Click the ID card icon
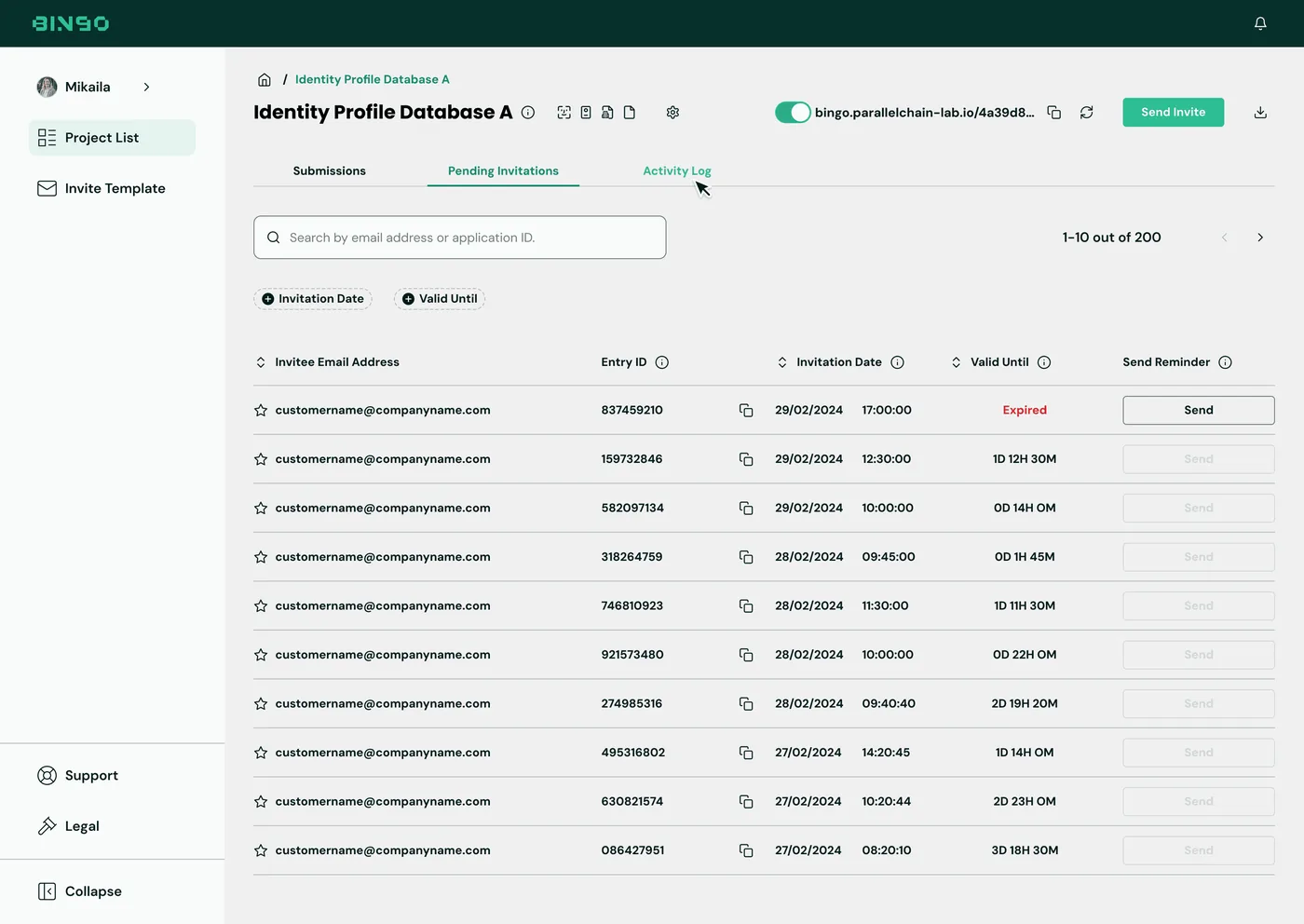 [x=586, y=113]
